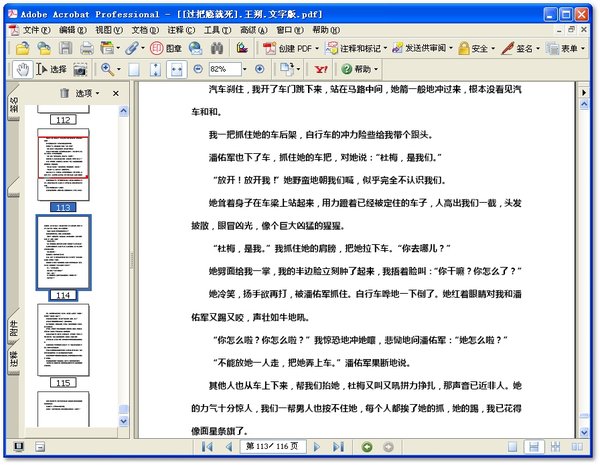Expand the zoom percentage dropdown arrow
600x465 pixels.
tap(245, 69)
